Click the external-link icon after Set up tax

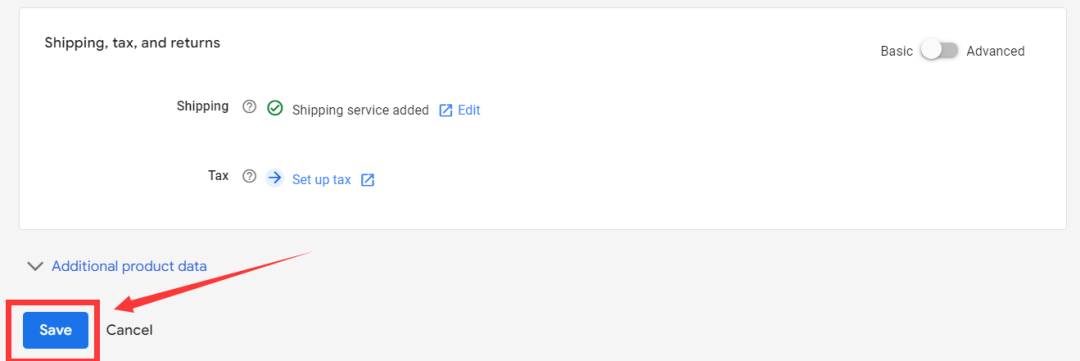click(x=368, y=180)
